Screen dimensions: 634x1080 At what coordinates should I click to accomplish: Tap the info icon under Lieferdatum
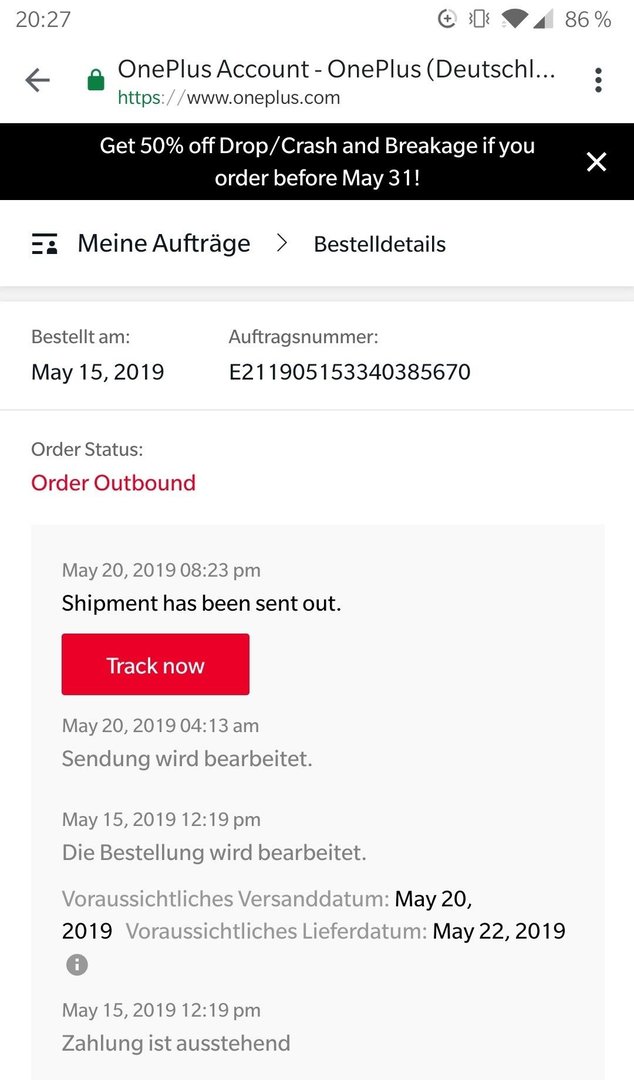coord(77,964)
